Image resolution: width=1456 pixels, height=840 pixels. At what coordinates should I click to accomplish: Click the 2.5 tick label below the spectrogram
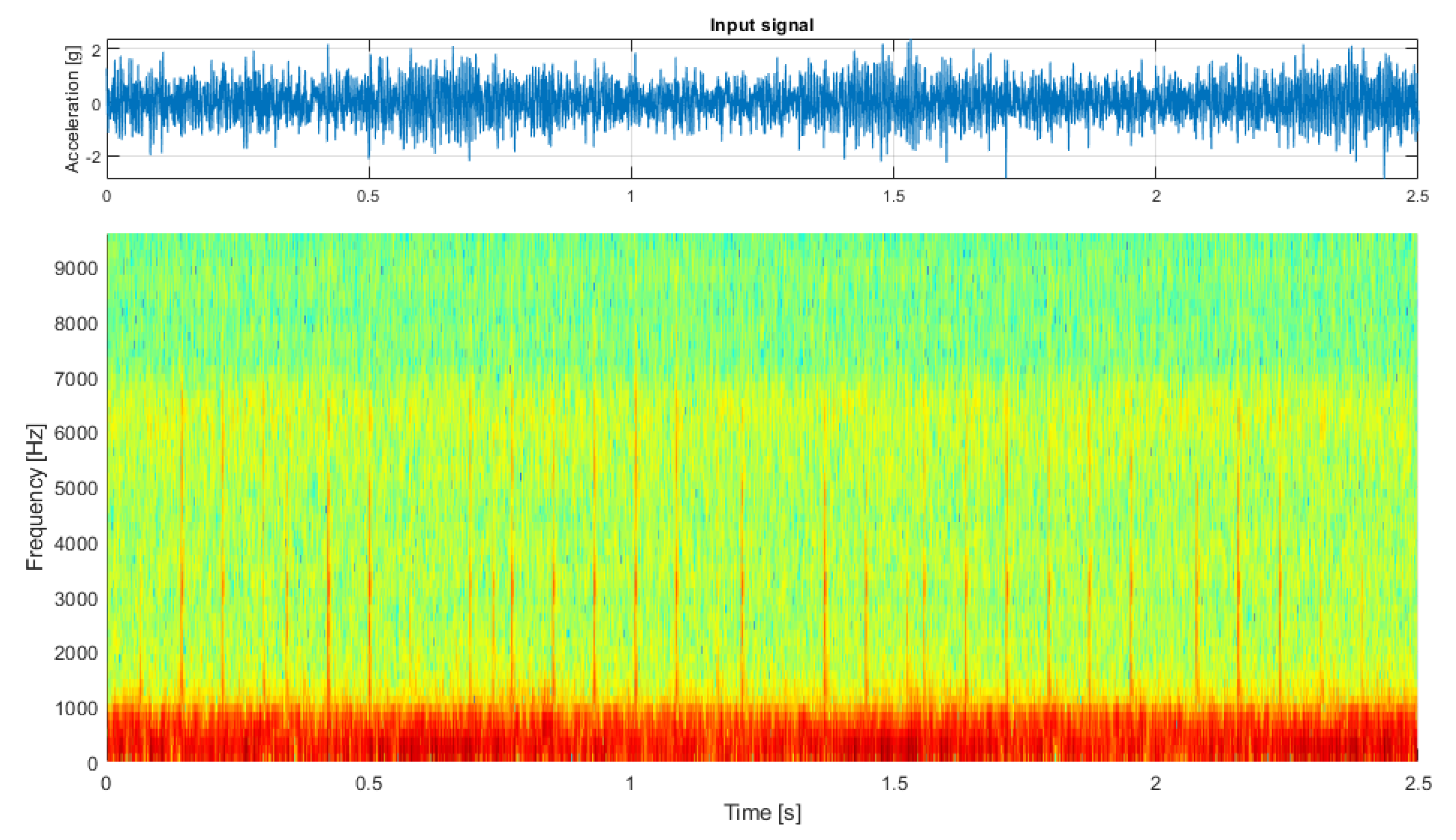1418,783
